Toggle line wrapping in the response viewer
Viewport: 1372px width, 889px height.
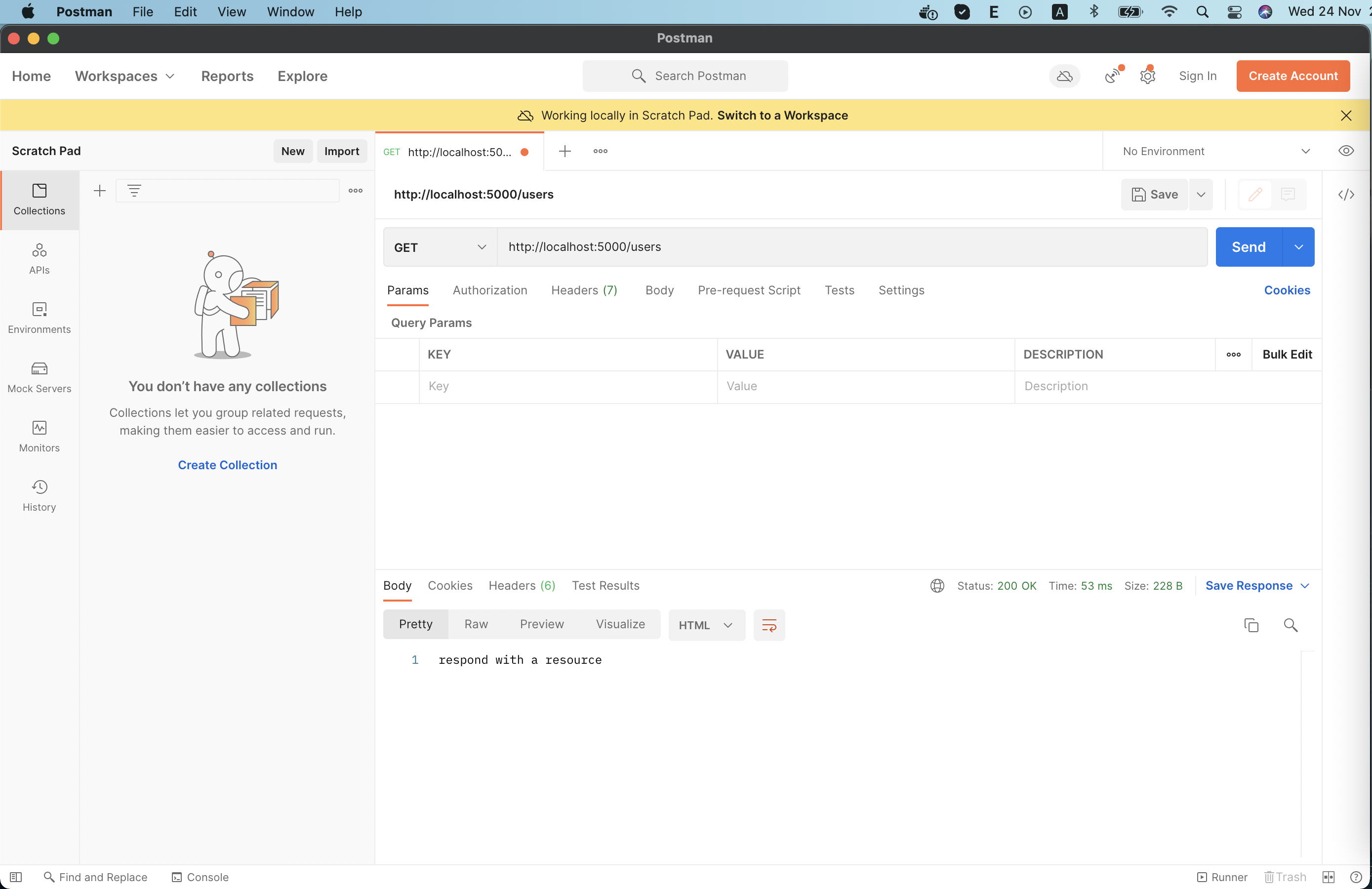click(769, 624)
